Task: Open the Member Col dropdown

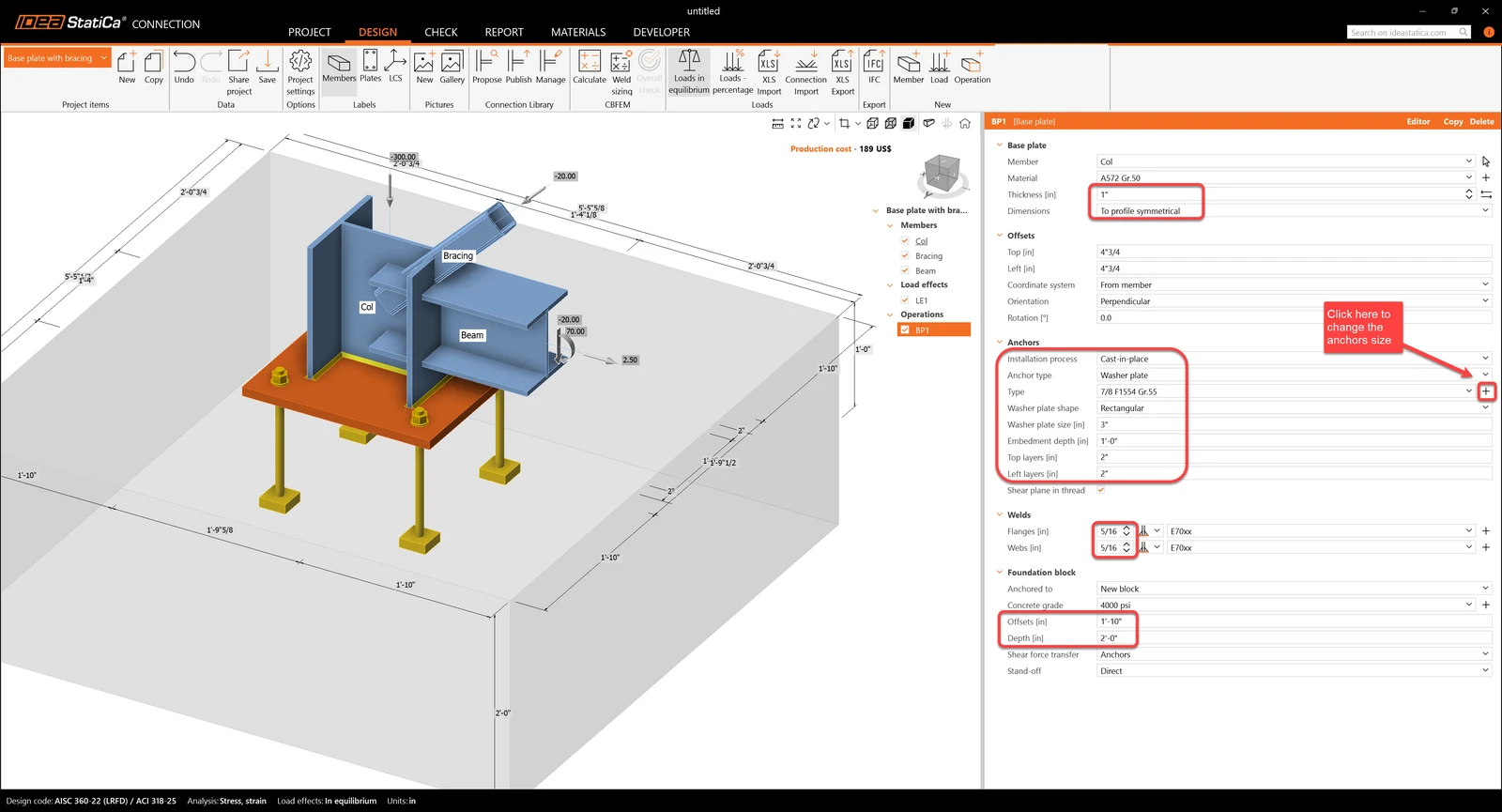Action: coord(1286,161)
